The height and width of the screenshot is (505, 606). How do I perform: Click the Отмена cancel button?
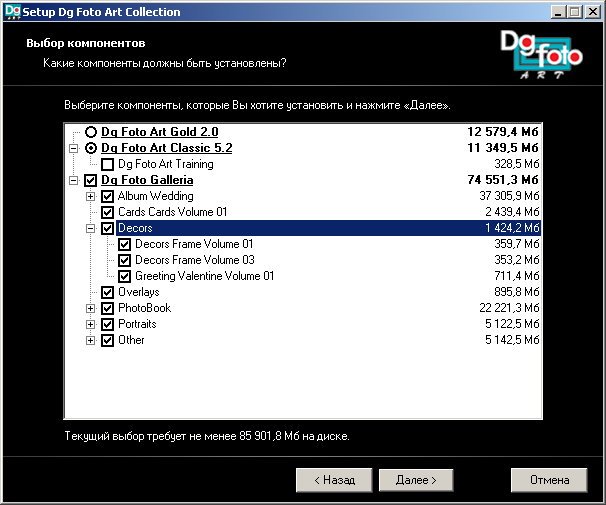pyautogui.click(x=549, y=480)
